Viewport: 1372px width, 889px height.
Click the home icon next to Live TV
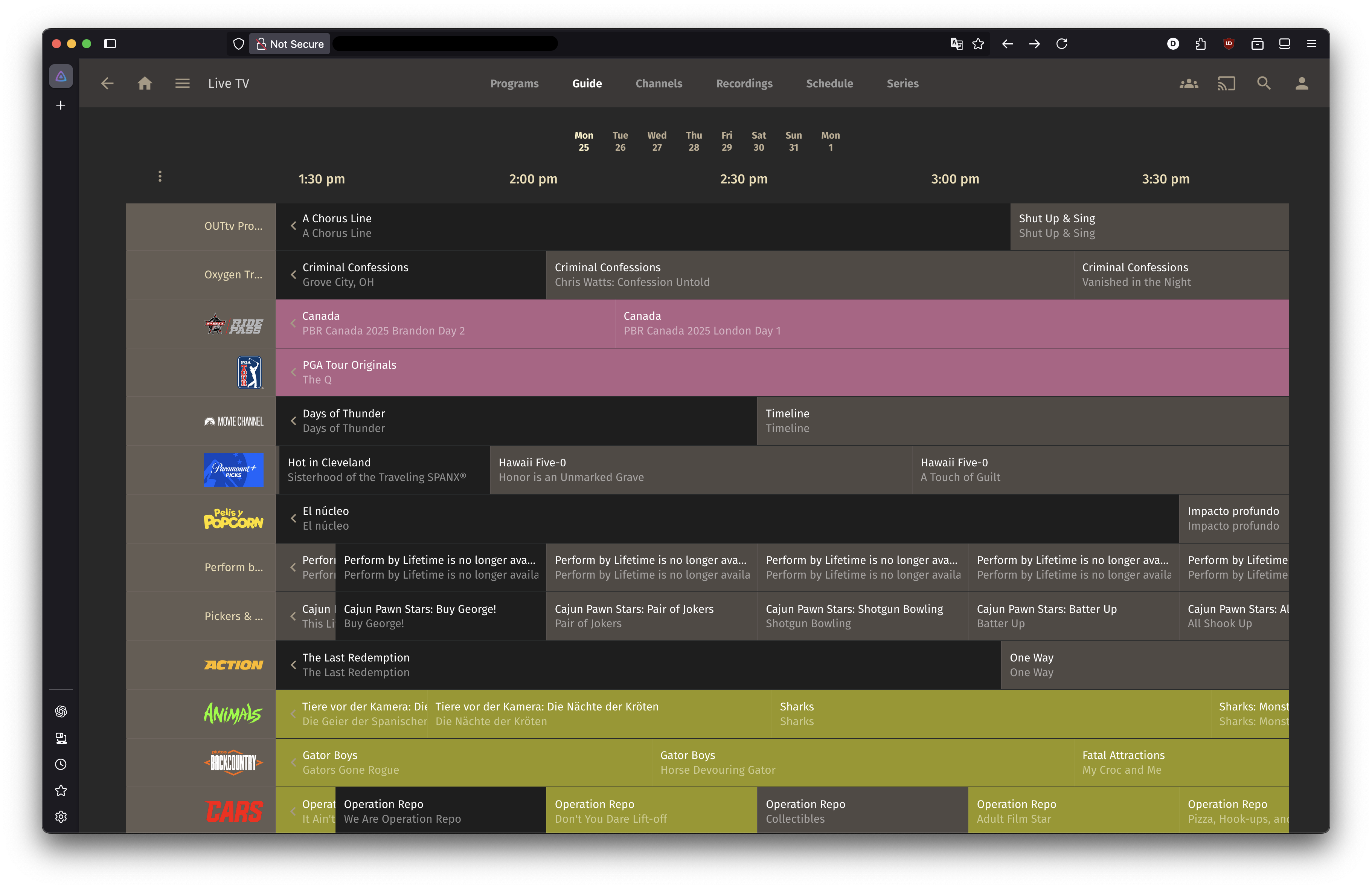click(145, 83)
